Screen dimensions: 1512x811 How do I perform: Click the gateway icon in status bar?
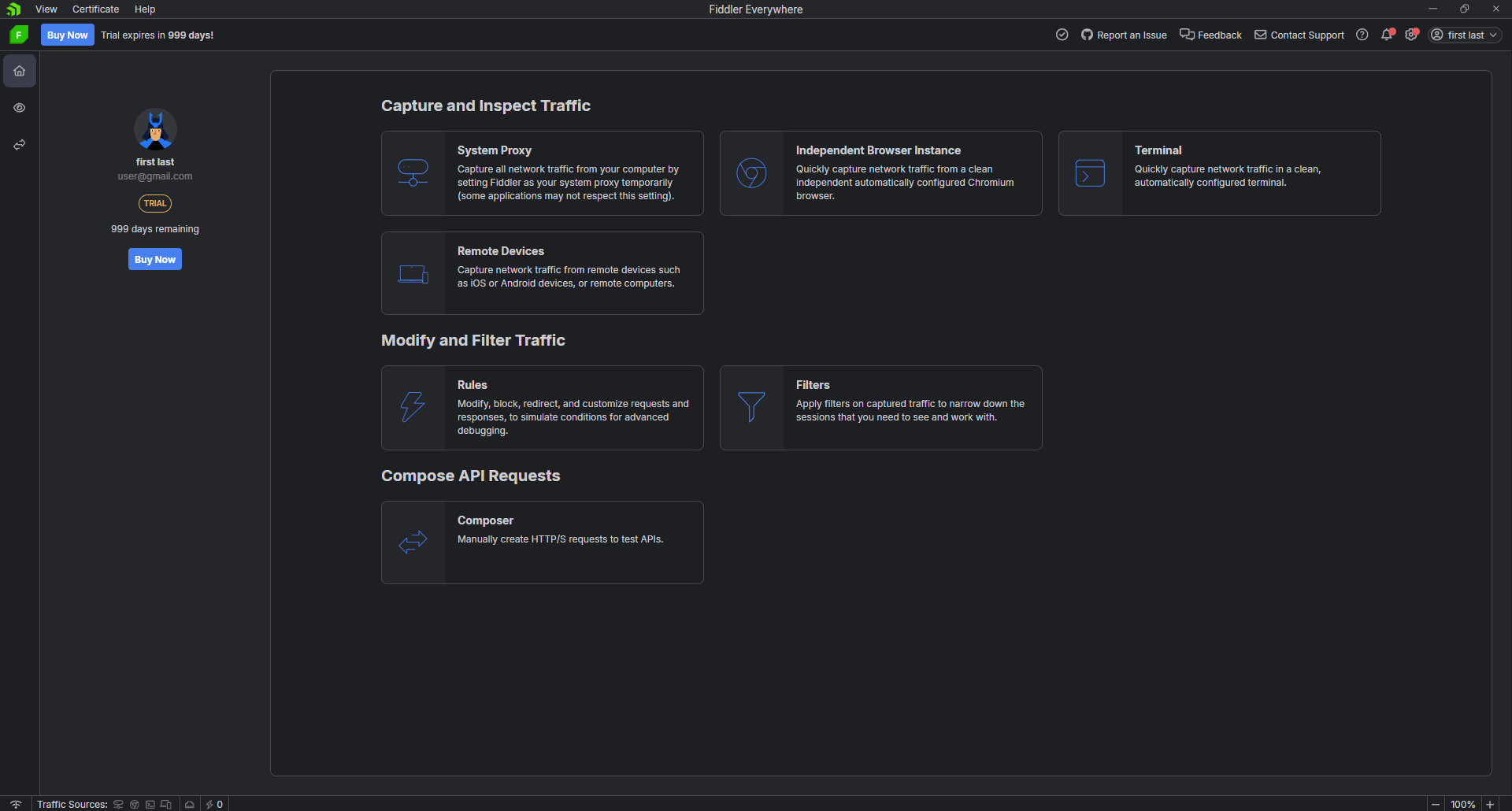coord(190,804)
